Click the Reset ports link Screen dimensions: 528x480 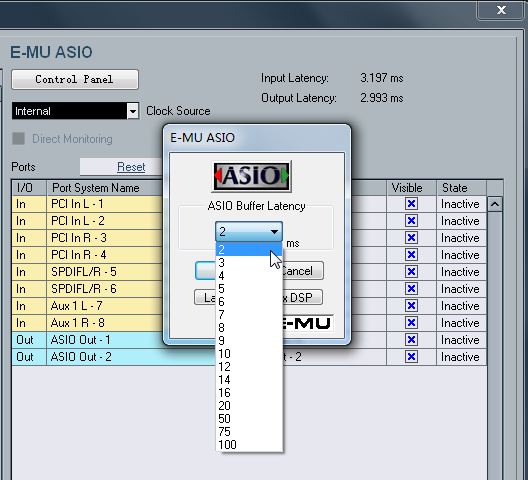click(x=131, y=167)
